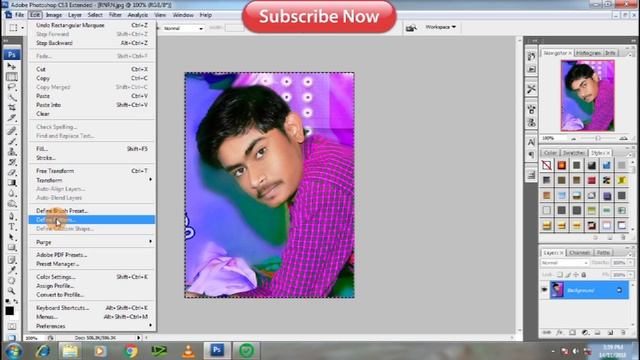Image resolution: width=640 pixels, height=360 pixels.
Task: Choose Undo Rectangular Marquee
Action: click(92, 25)
